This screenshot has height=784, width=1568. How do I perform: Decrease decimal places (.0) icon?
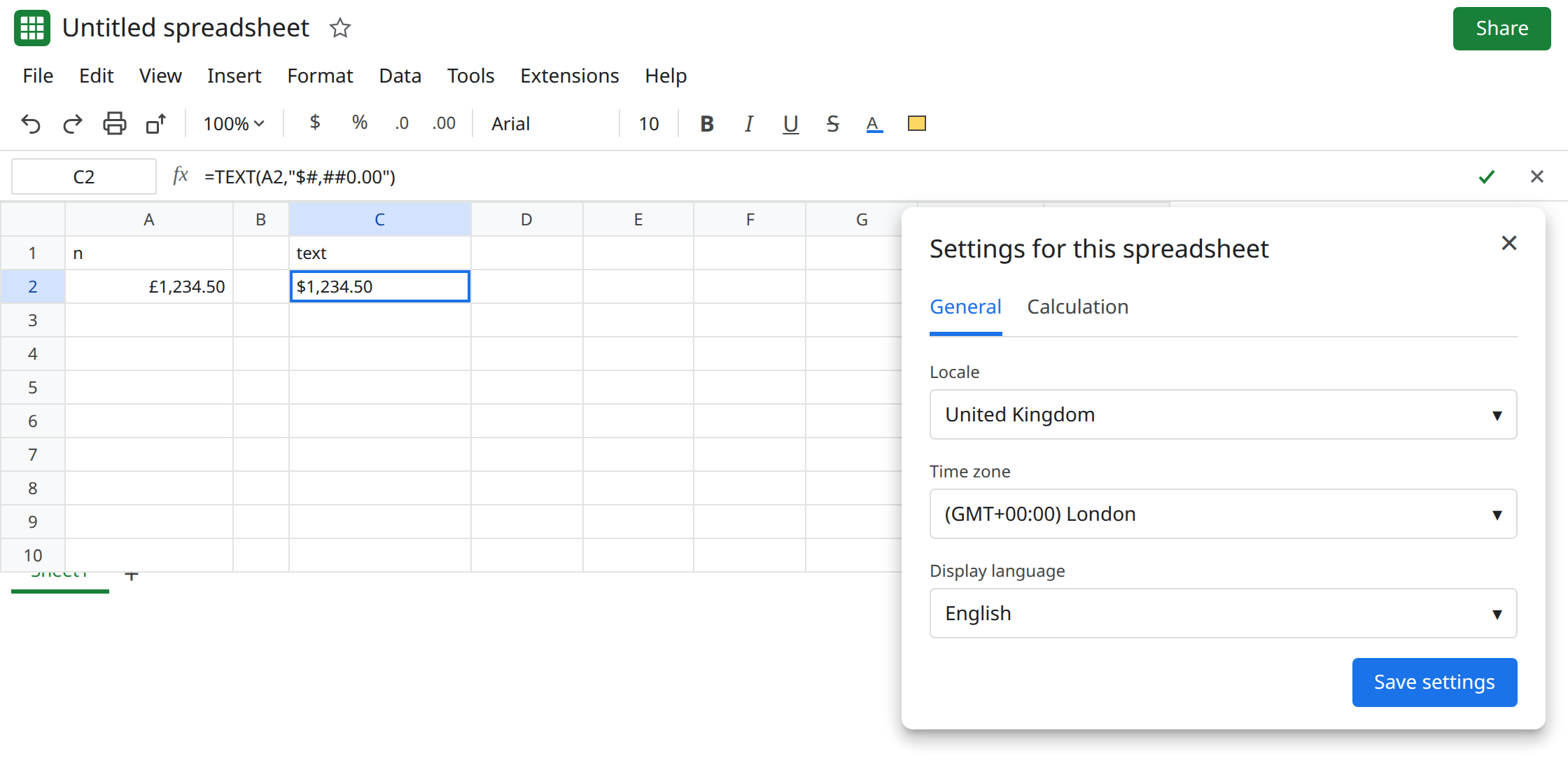[x=402, y=123]
